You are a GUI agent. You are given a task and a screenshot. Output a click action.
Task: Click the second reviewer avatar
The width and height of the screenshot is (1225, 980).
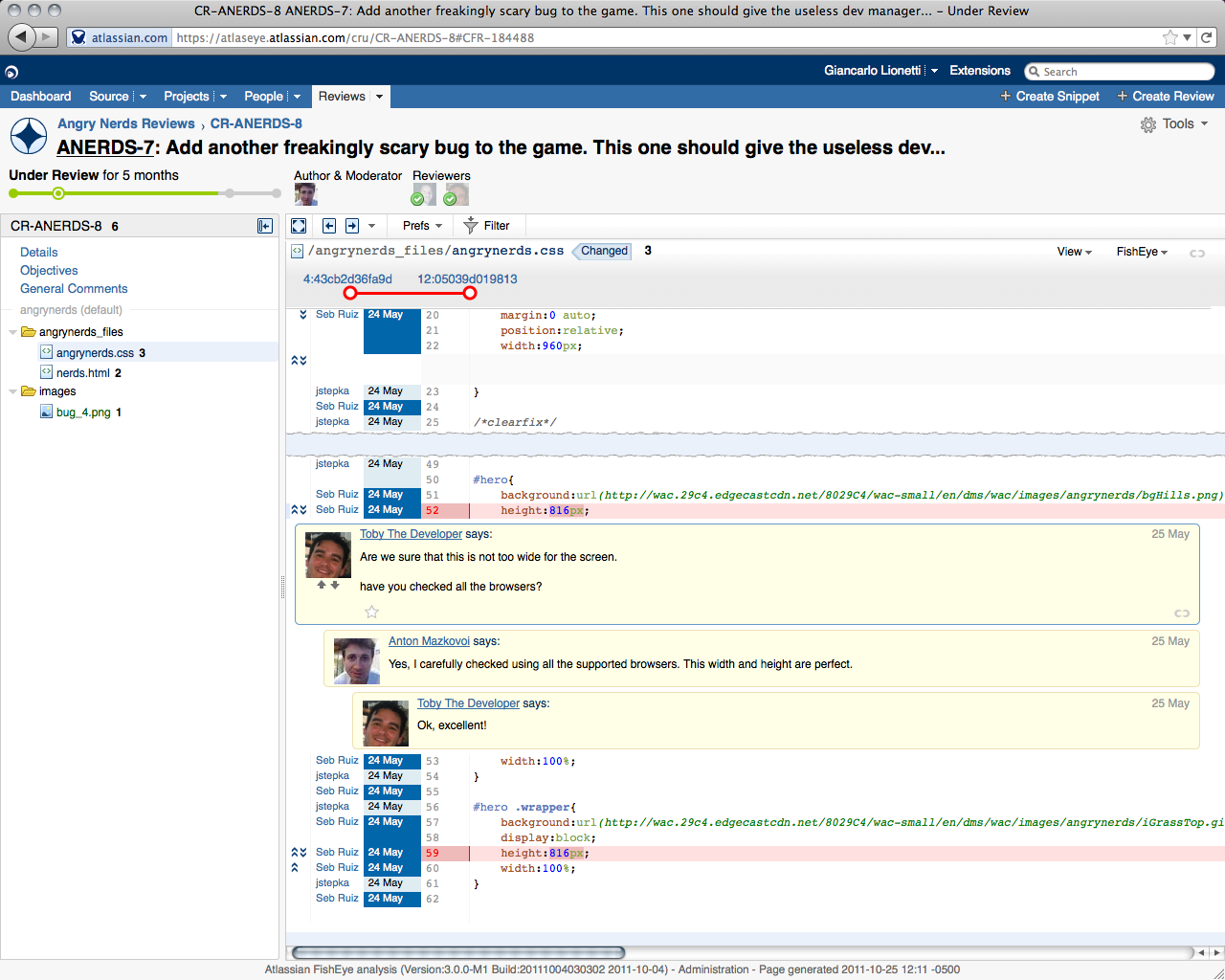[x=457, y=194]
